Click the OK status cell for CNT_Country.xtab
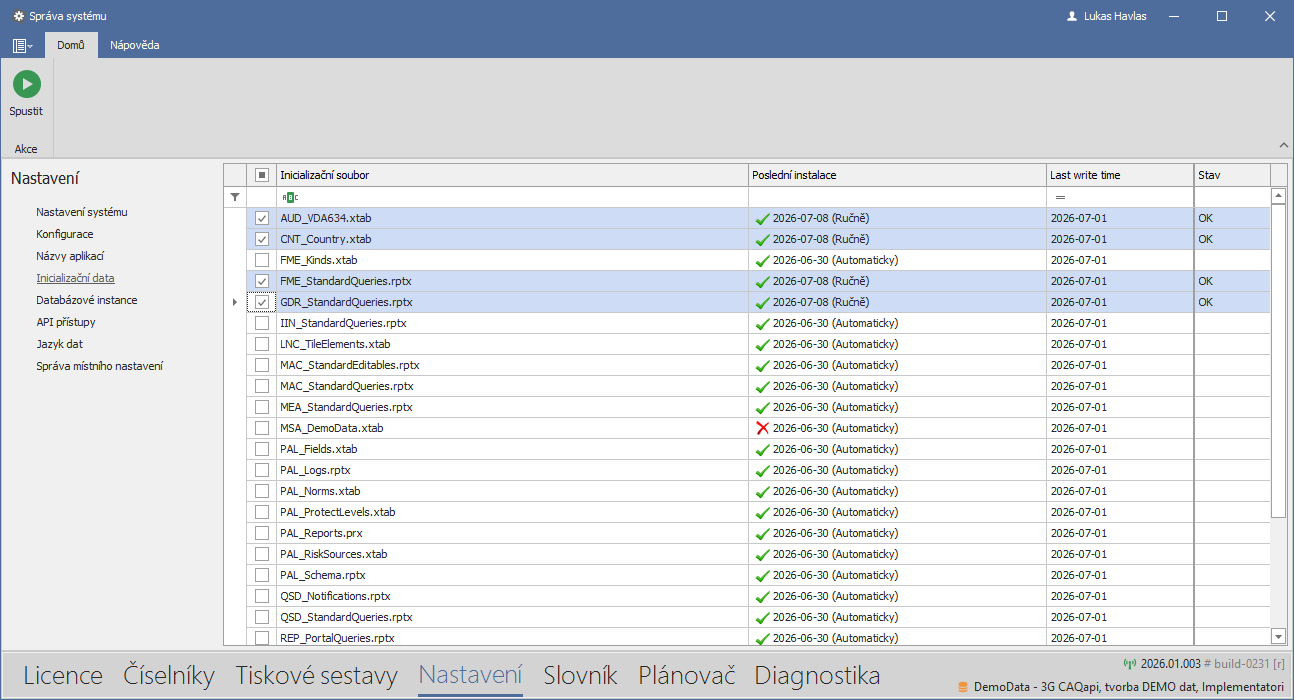Viewport: 1294px width, 700px height. click(1232, 239)
